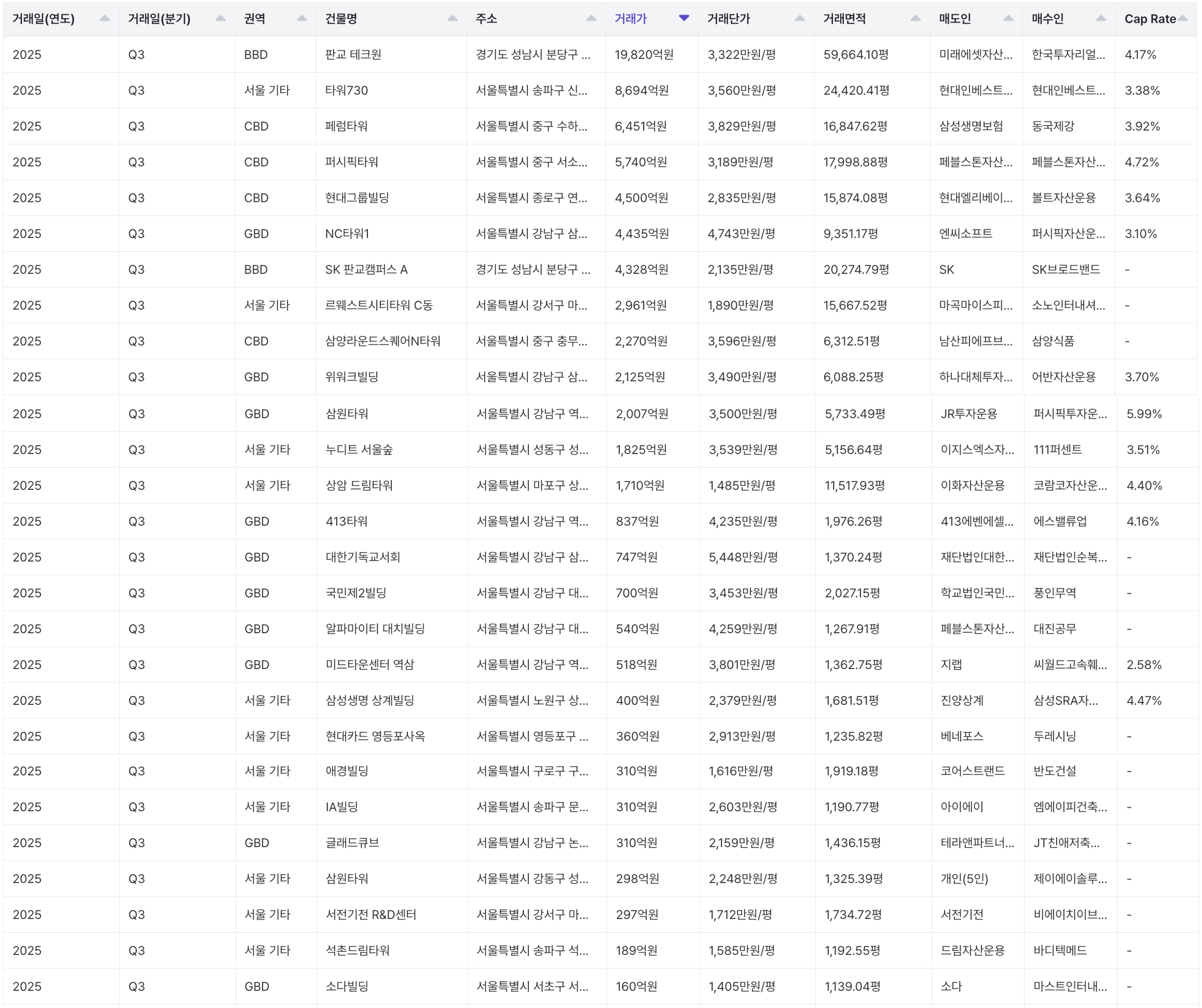This screenshot has height=1008, width=1202.
Task: Toggle the purple 거래가 descending sort arrow
Action: pyautogui.click(x=684, y=18)
